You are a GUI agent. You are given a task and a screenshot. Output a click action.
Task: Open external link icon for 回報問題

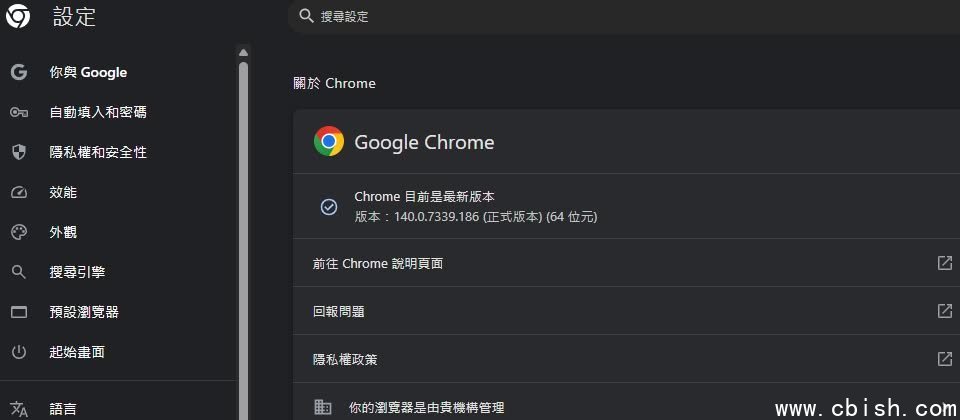(945, 310)
